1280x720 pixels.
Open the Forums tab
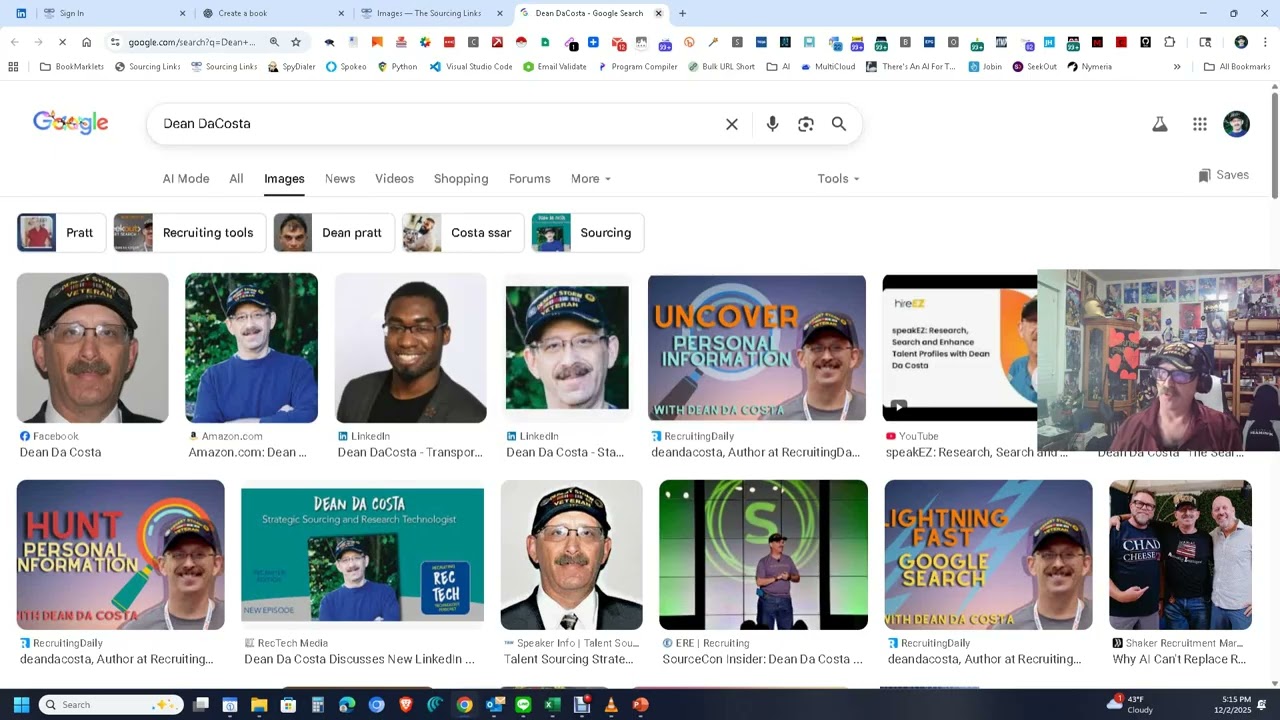tap(529, 179)
